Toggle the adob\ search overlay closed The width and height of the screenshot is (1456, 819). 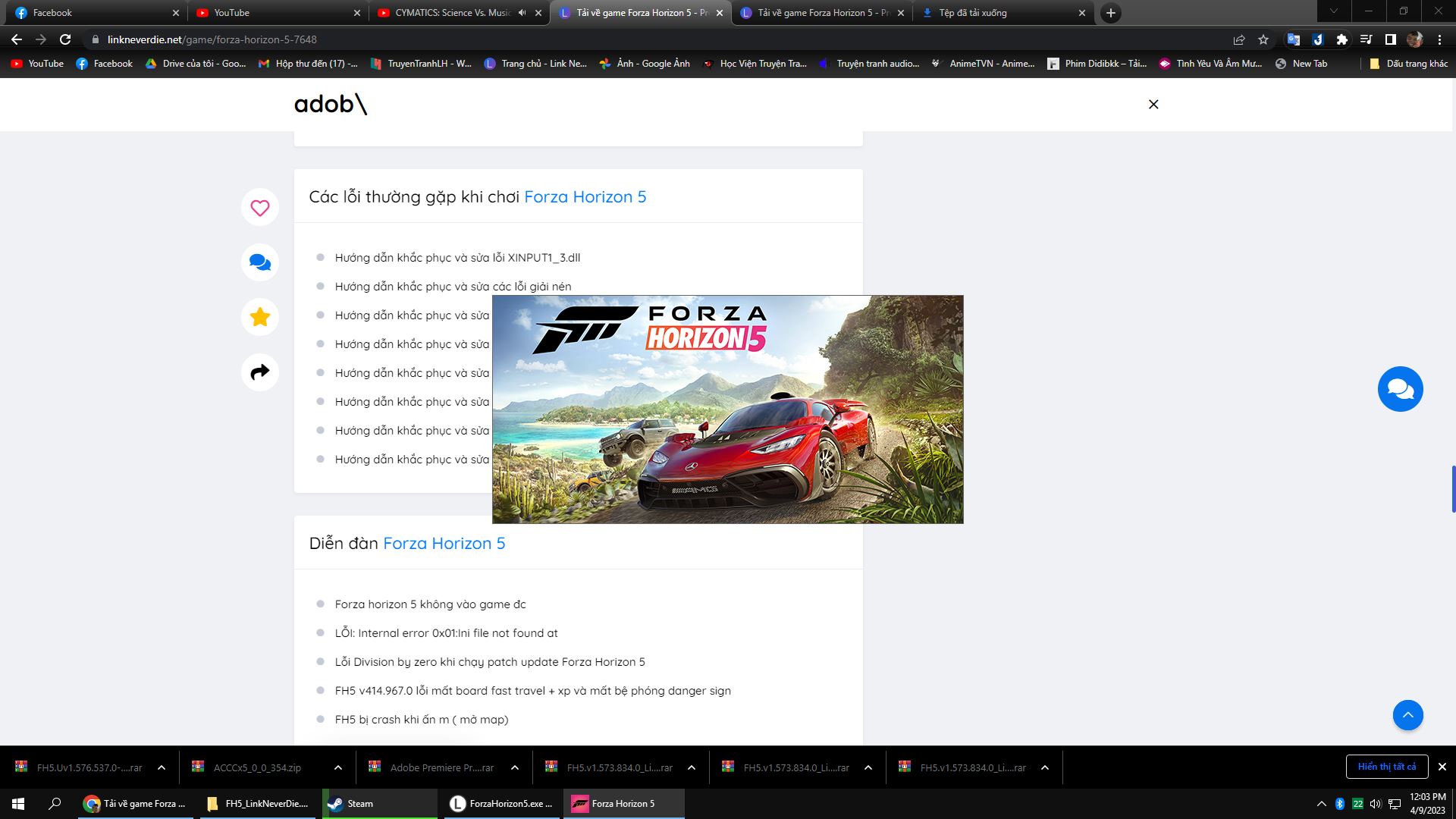1154,105
